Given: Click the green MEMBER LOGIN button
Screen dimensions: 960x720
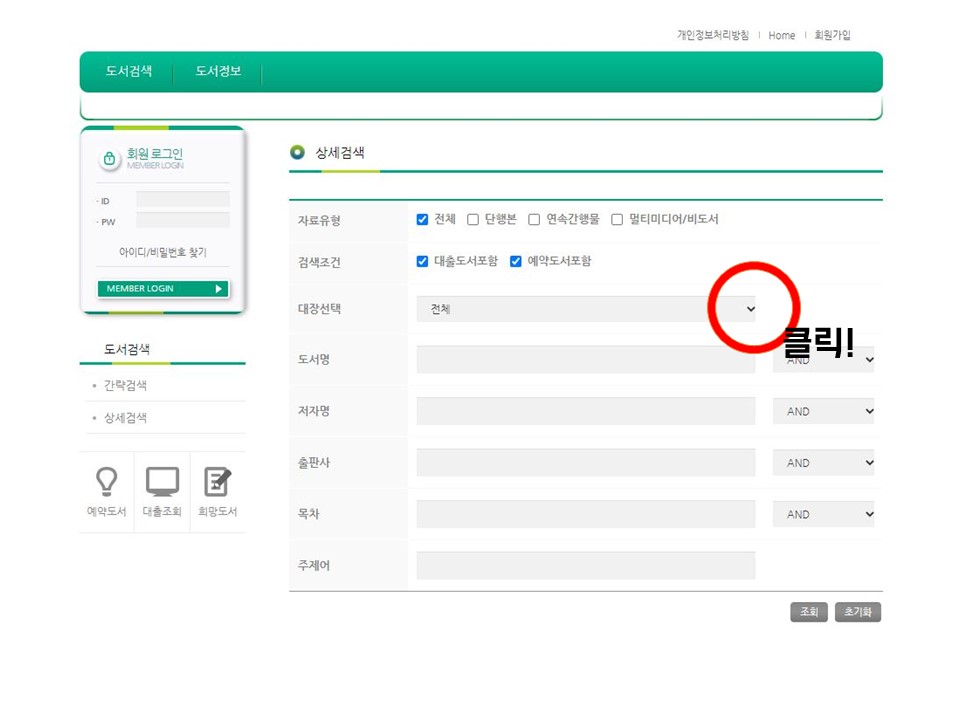Looking at the screenshot, I should coord(163,289).
